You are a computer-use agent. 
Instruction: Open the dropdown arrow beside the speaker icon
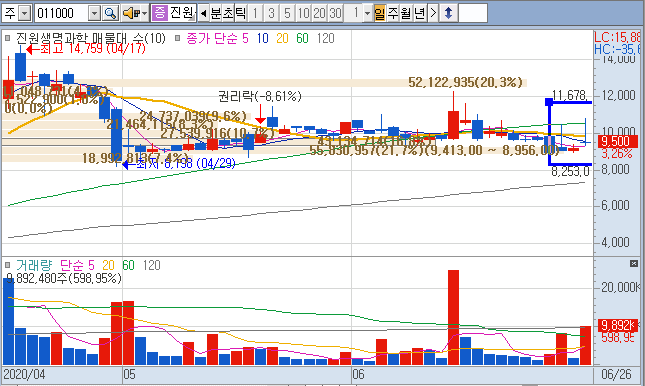coord(144,14)
